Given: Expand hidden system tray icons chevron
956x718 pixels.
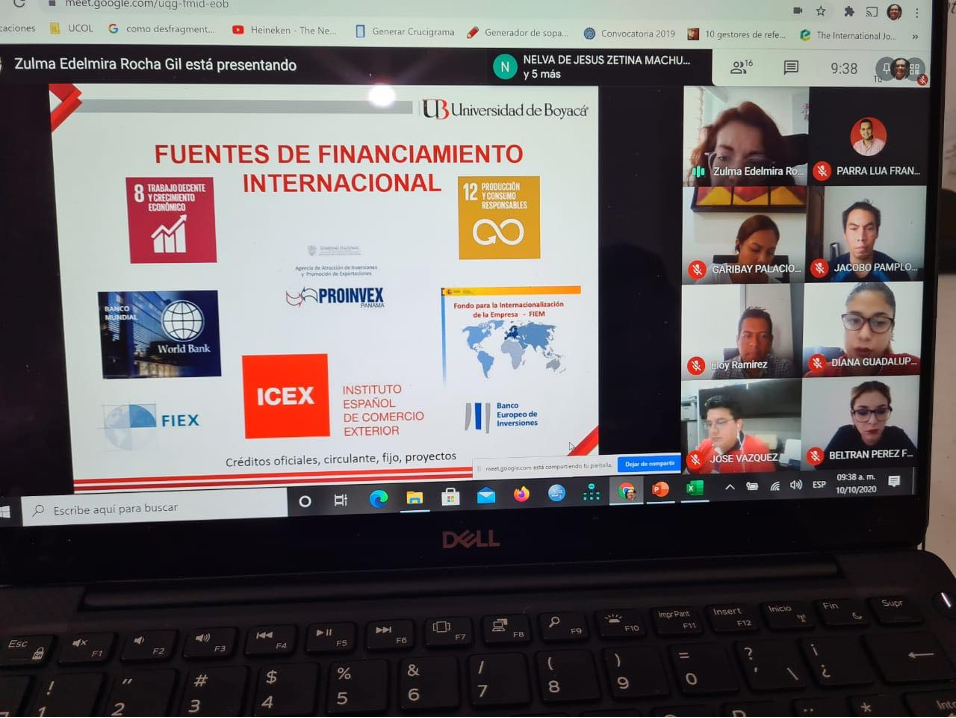Looking at the screenshot, I should coord(729,487).
